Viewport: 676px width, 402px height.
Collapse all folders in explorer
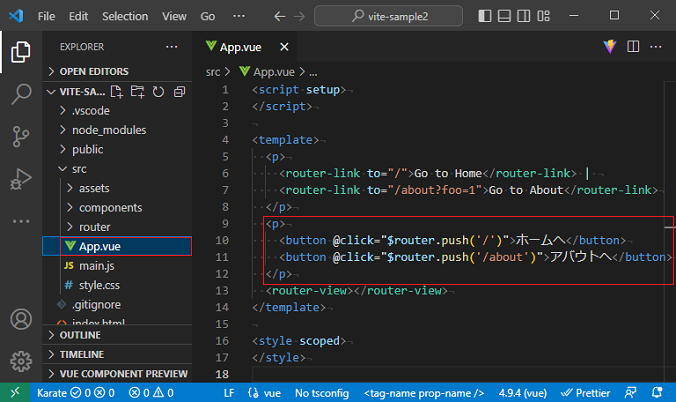[x=179, y=91]
